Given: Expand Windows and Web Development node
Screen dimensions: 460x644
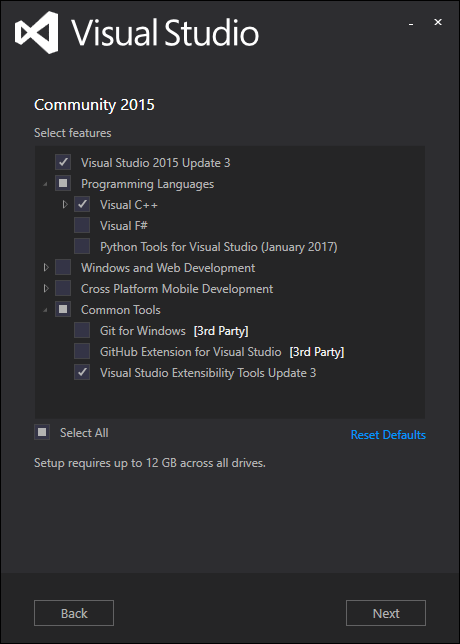Looking at the screenshot, I should click(46, 267).
